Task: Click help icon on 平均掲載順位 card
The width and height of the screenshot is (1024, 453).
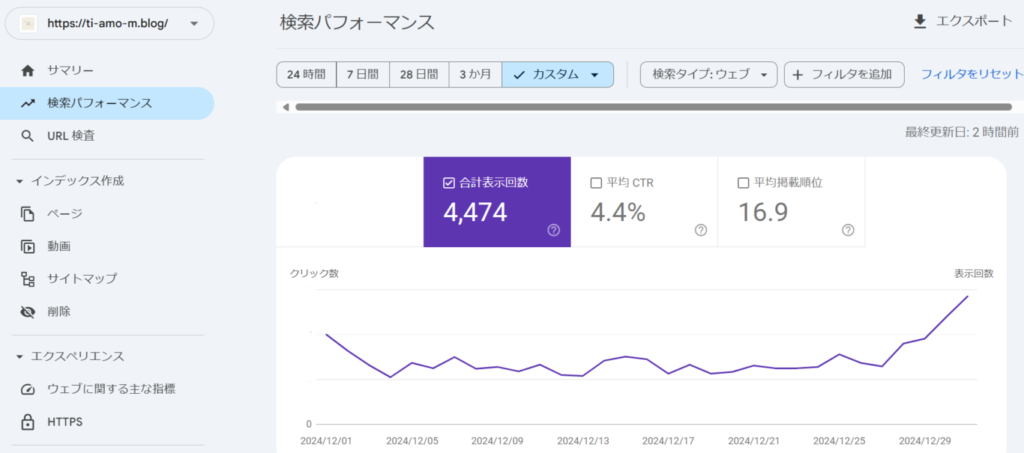Action: click(x=848, y=230)
